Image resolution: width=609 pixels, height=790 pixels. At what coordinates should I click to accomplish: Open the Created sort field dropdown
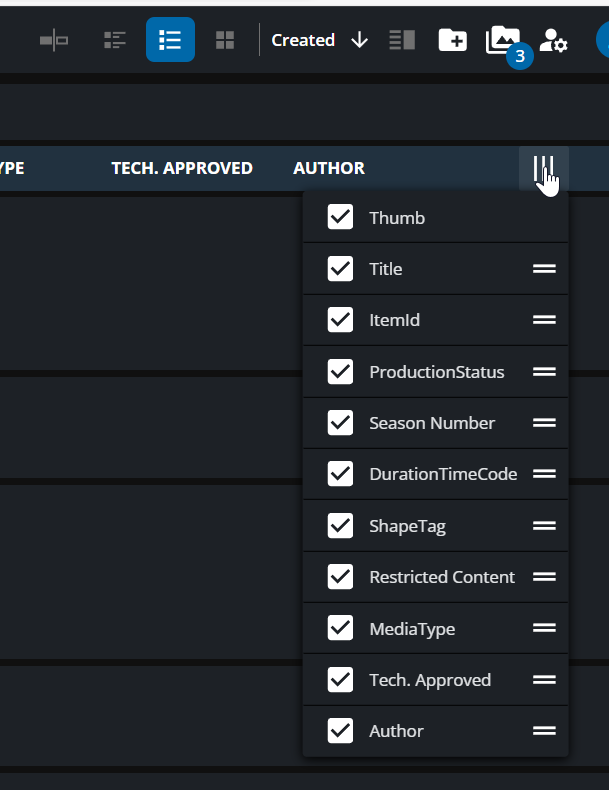click(x=303, y=40)
